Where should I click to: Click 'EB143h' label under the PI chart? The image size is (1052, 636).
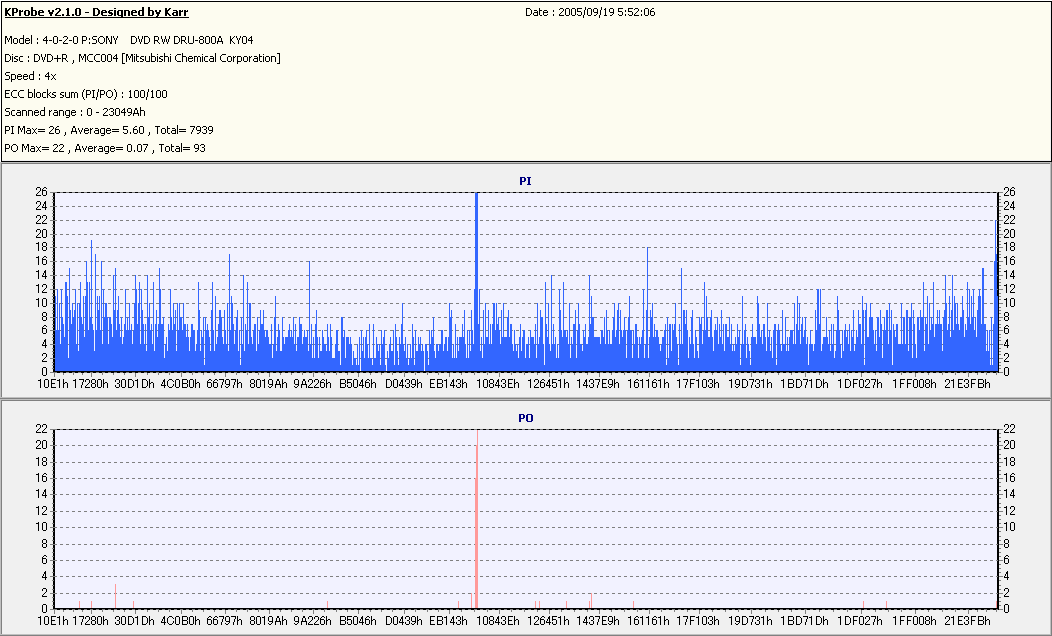click(x=448, y=384)
